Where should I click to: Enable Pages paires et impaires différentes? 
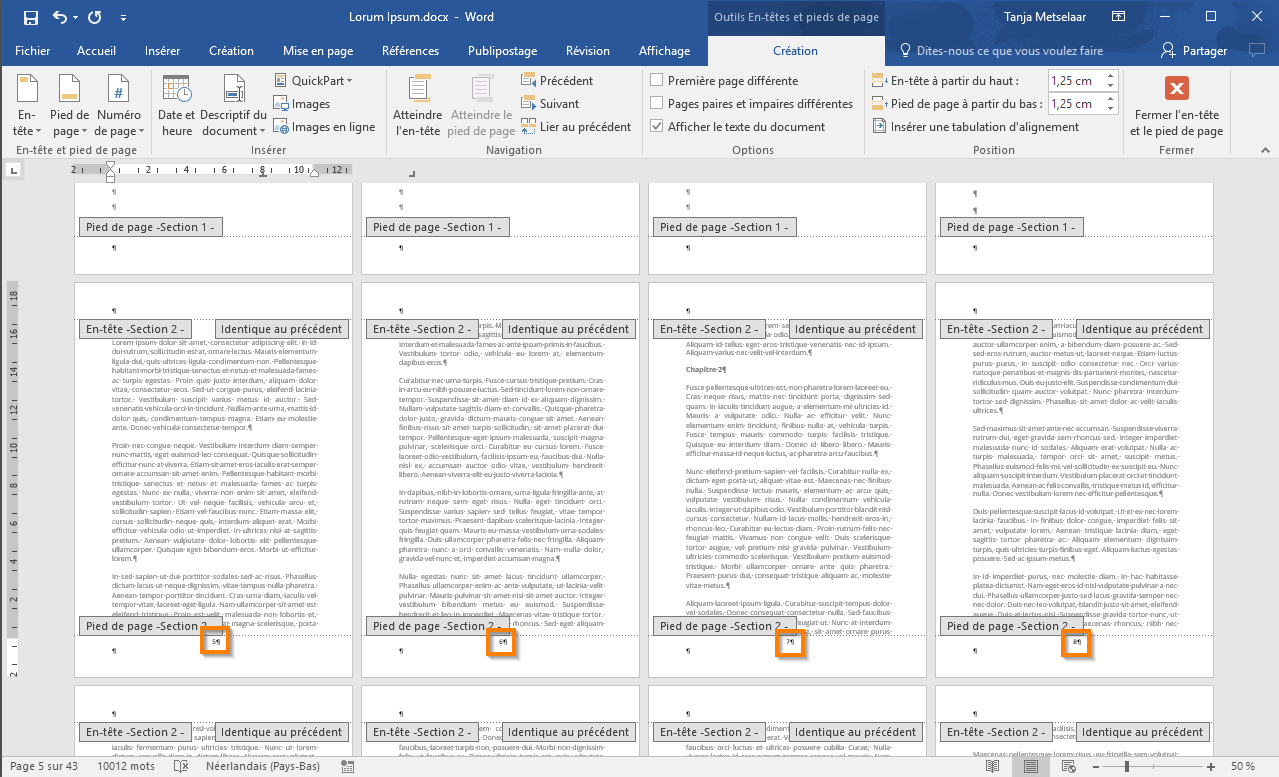pyautogui.click(x=751, y=104)
